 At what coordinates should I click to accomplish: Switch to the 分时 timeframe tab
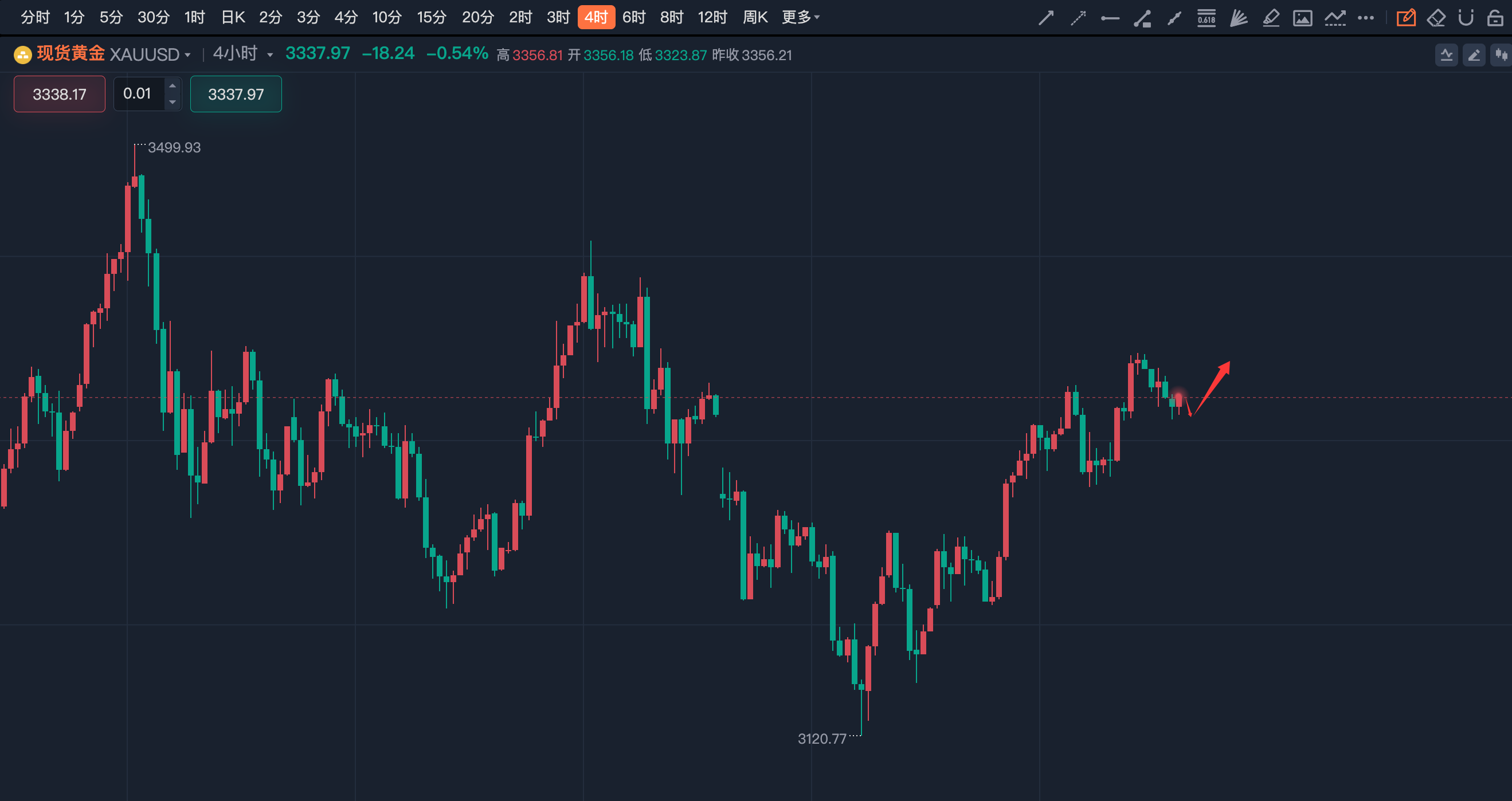(x=35, y=18)
